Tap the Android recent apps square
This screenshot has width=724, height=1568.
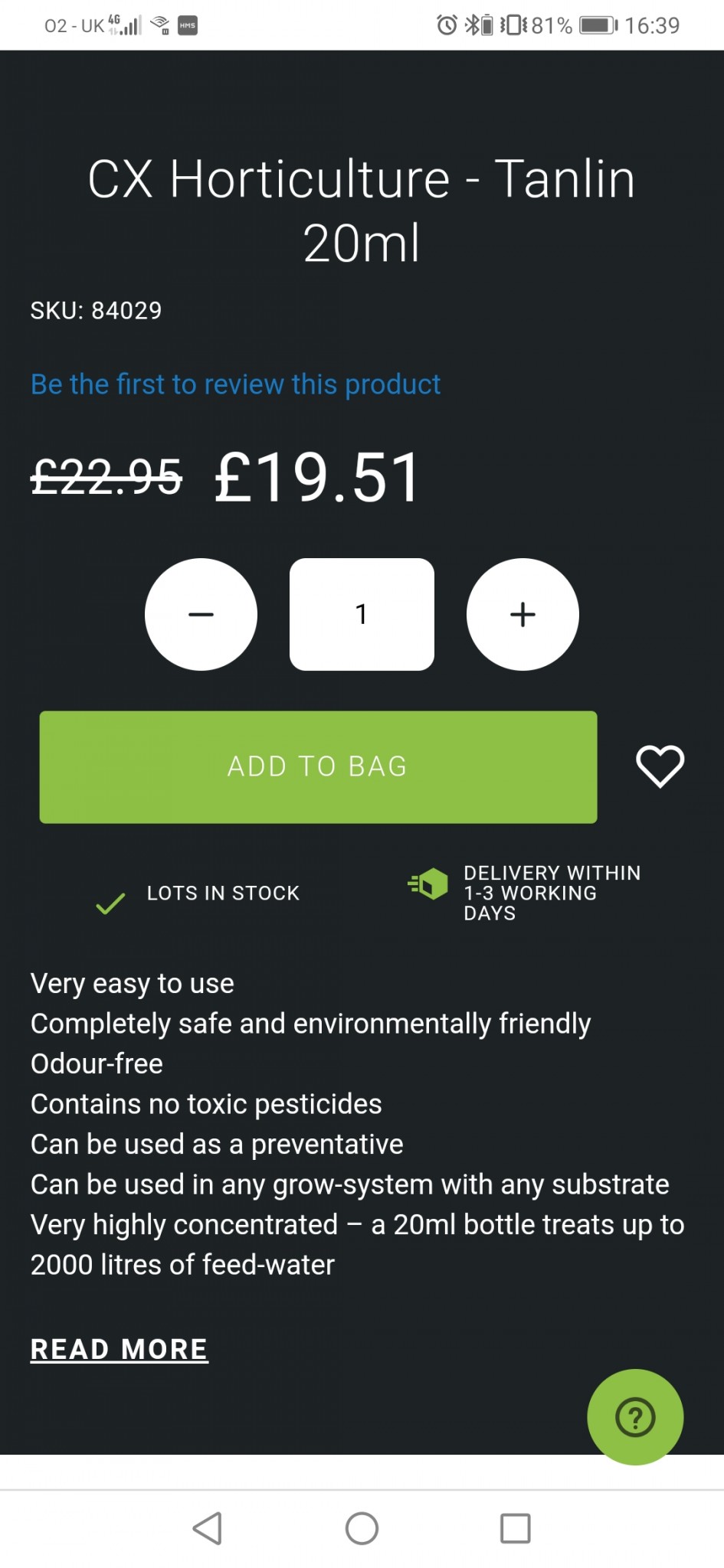[x=515, y=1528]
